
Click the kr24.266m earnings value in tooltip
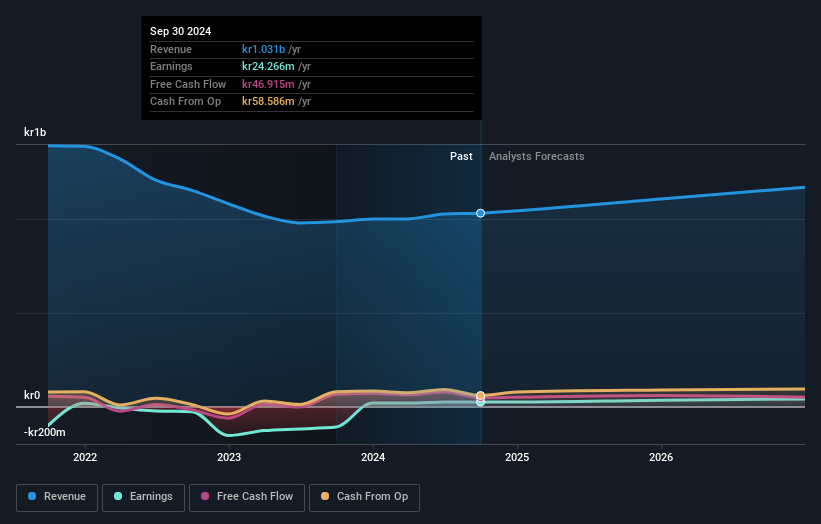coord(268,66)
